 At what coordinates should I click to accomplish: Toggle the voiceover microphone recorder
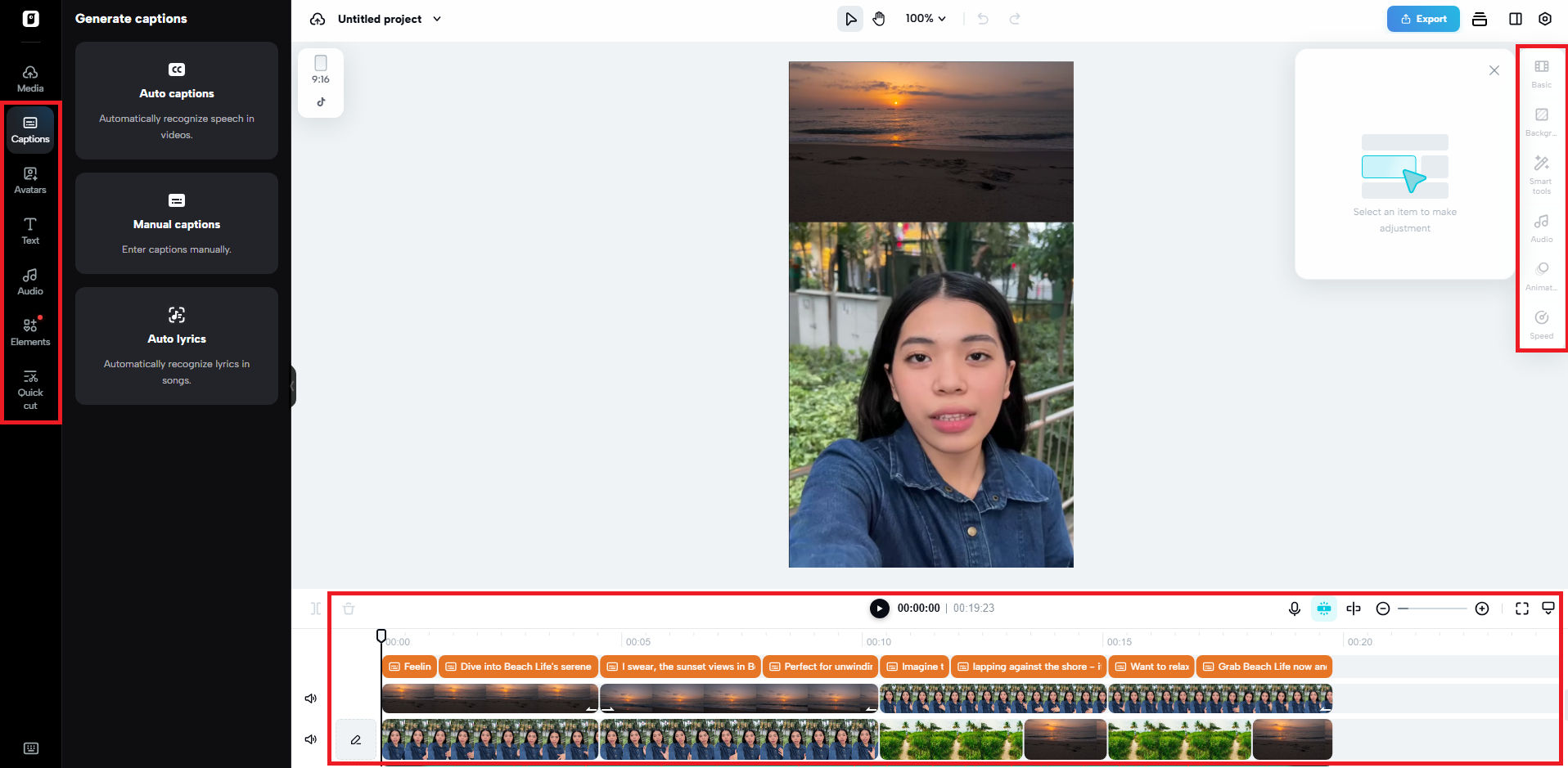point(1294,609)
